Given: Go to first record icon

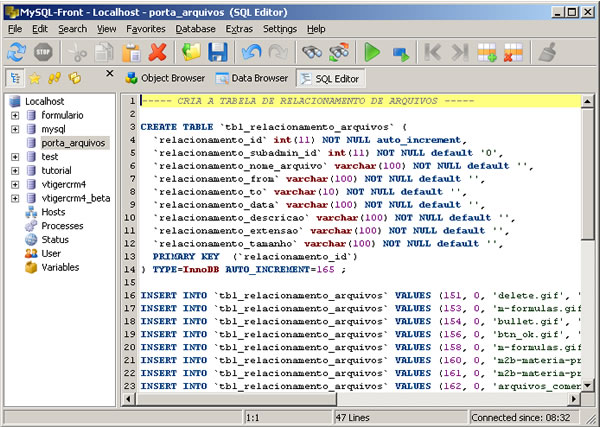Looking at the screenshot, I should click(433, 52).
